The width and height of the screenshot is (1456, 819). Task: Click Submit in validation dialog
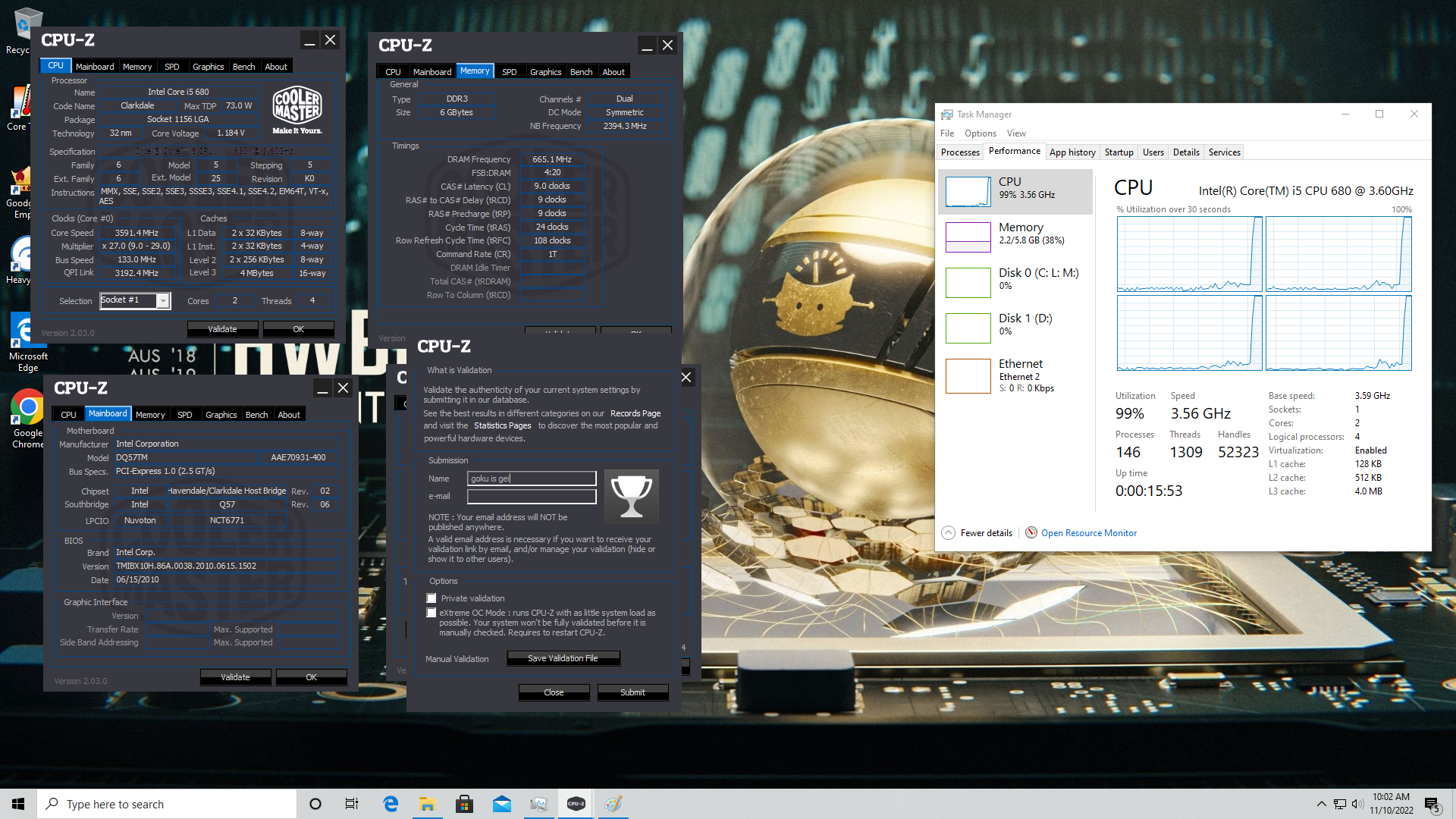coord(632,692)
